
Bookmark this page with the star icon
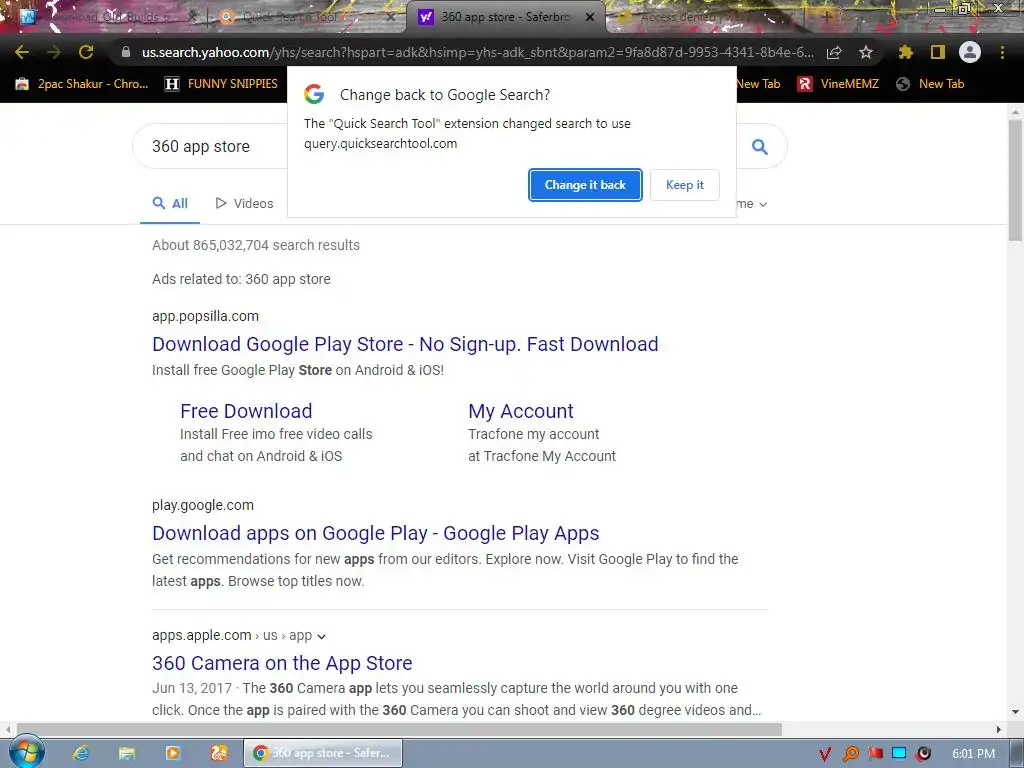[x=866, y=52]
